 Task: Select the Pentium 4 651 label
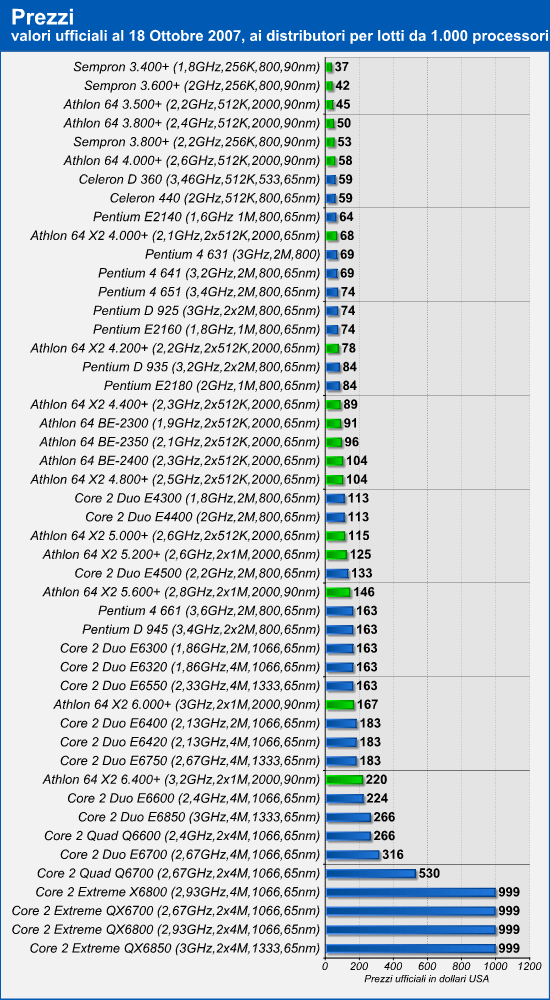[209, 291]
